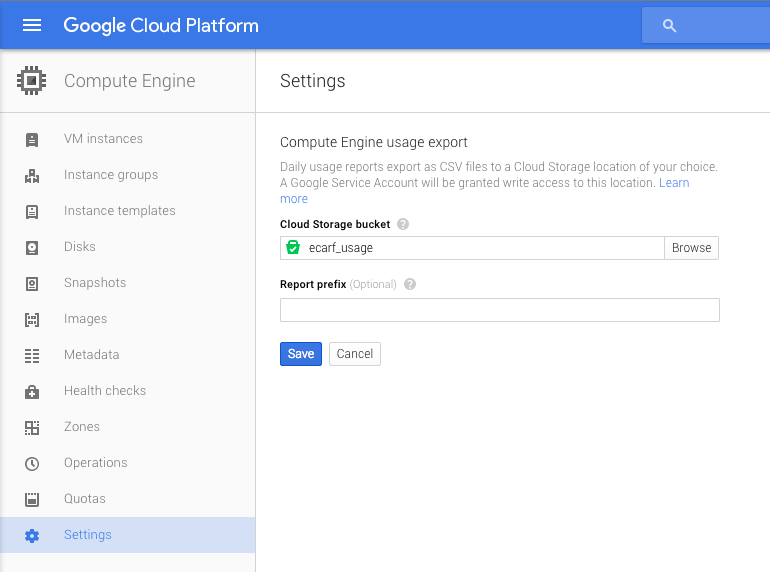Image resolution: width=770 pixels, height=572 pixels.
Task: Click the Disks icon in sidebar
Action: coord(32,247)
